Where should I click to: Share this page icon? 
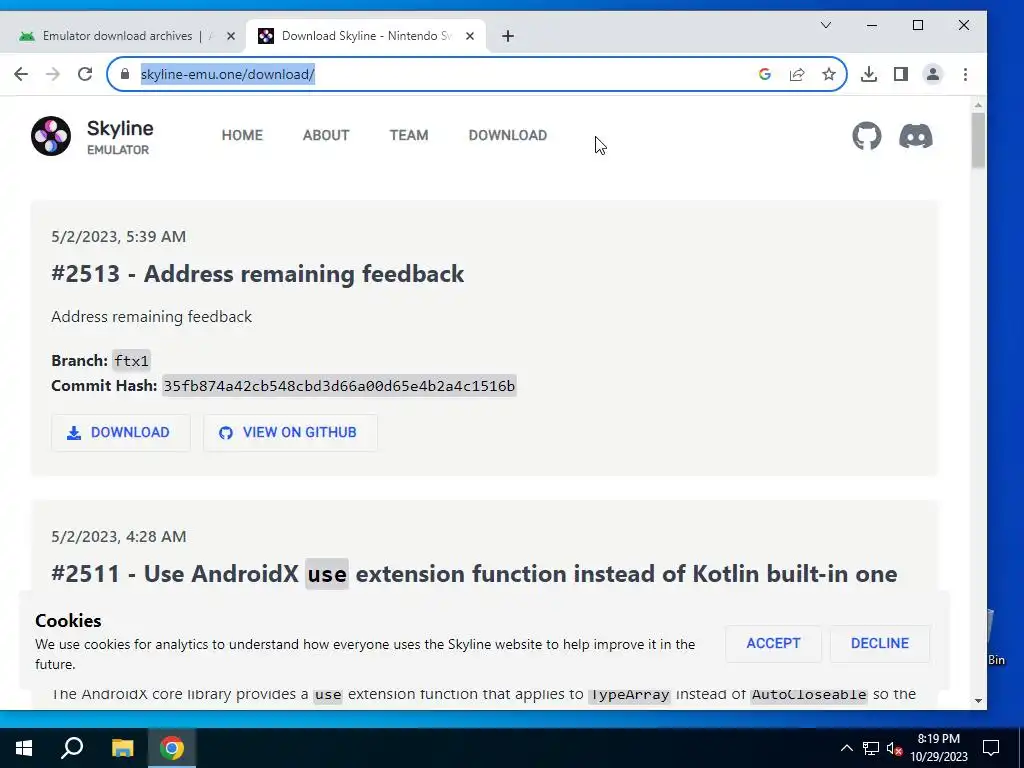pos(797,74)
